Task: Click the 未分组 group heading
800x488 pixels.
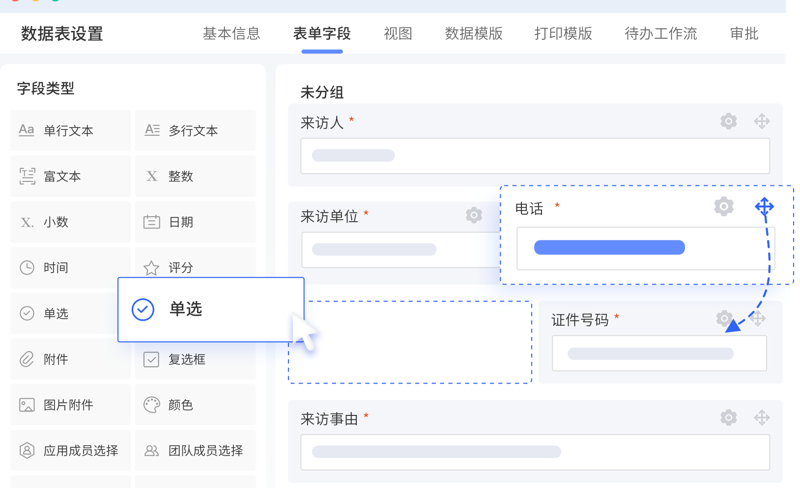Action: click(x=322, y=92)
